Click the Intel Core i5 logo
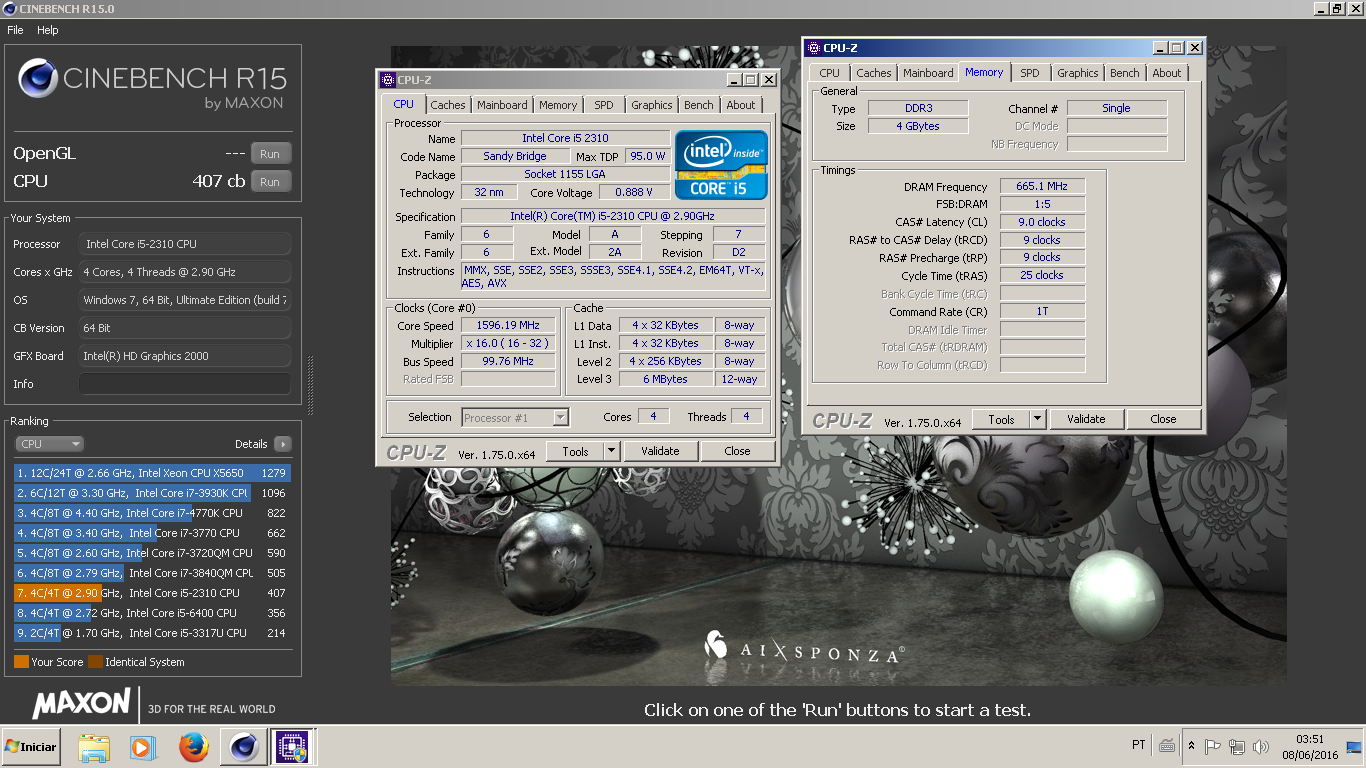Screen dimensions: 1366x768 point(721,164)
